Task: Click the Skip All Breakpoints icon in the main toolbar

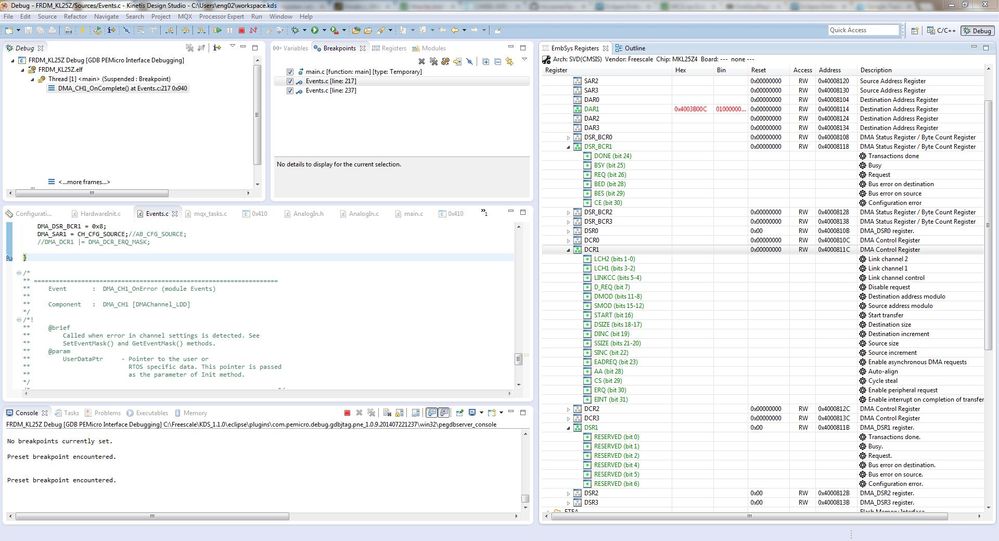Action: pos(126,30)
